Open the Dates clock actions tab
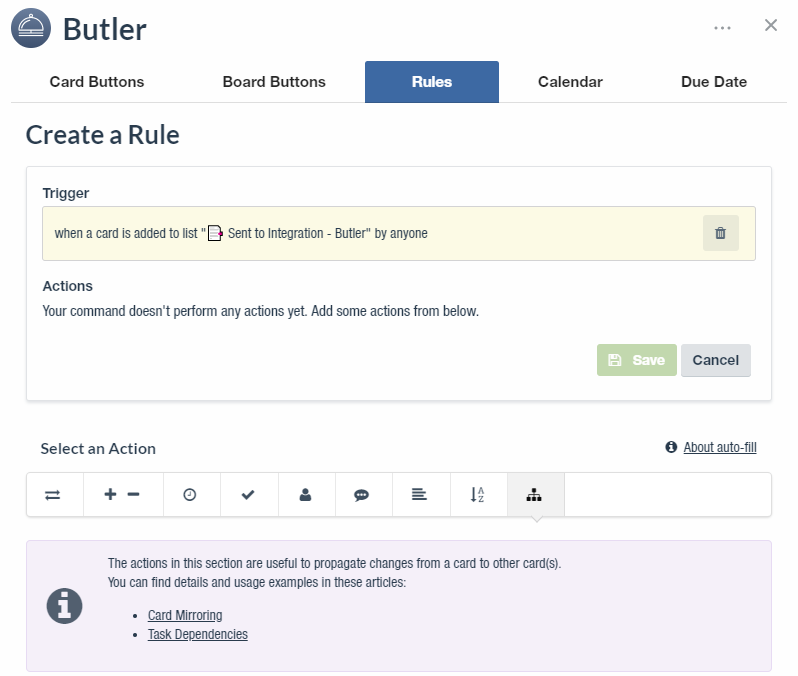 pos(191,494)
